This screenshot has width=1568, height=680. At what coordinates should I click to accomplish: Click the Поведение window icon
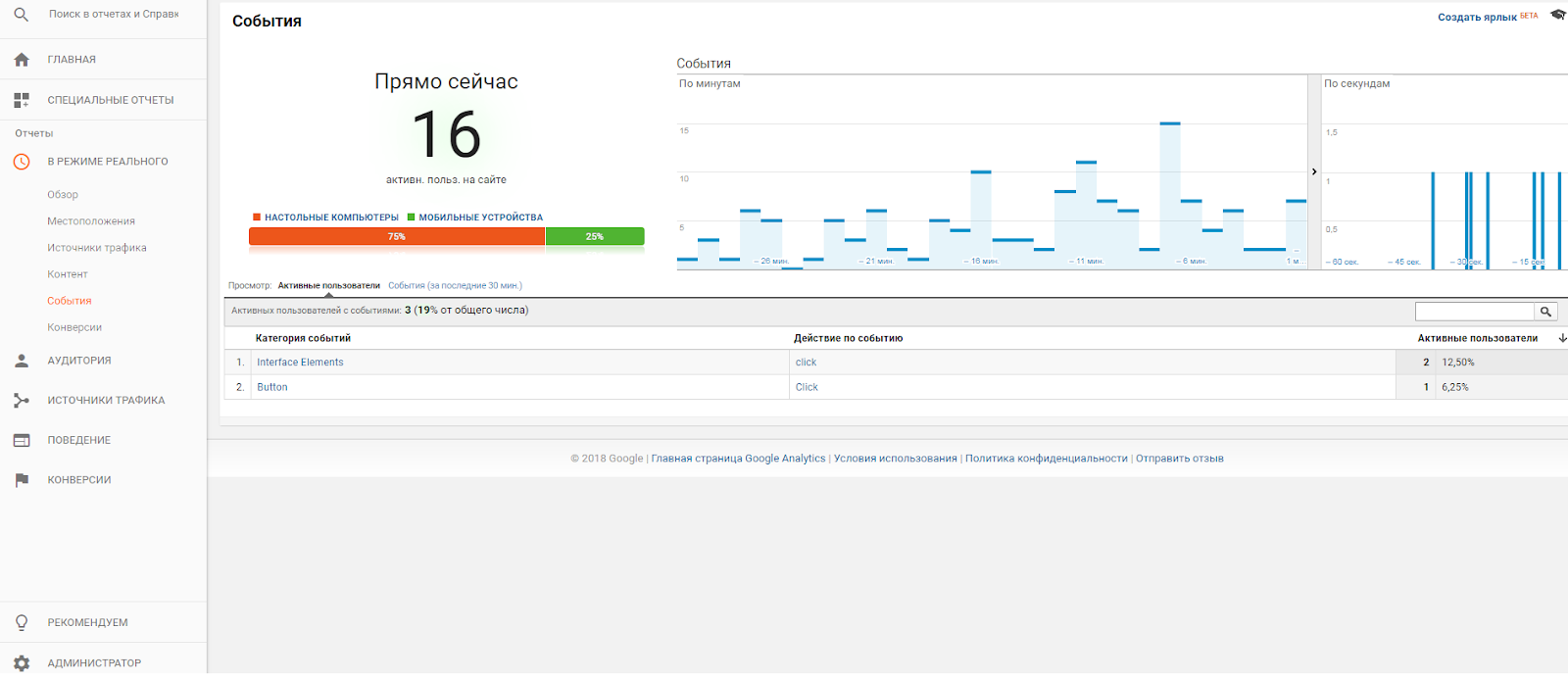pos(22,441)
